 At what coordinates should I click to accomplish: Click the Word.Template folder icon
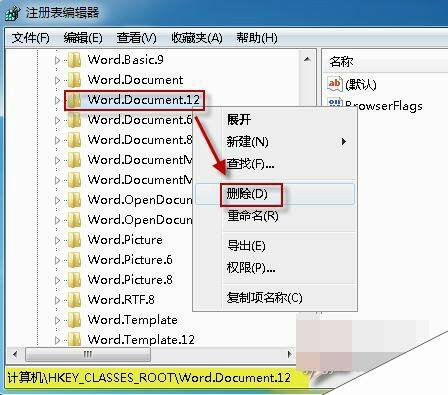coord(74,320)
